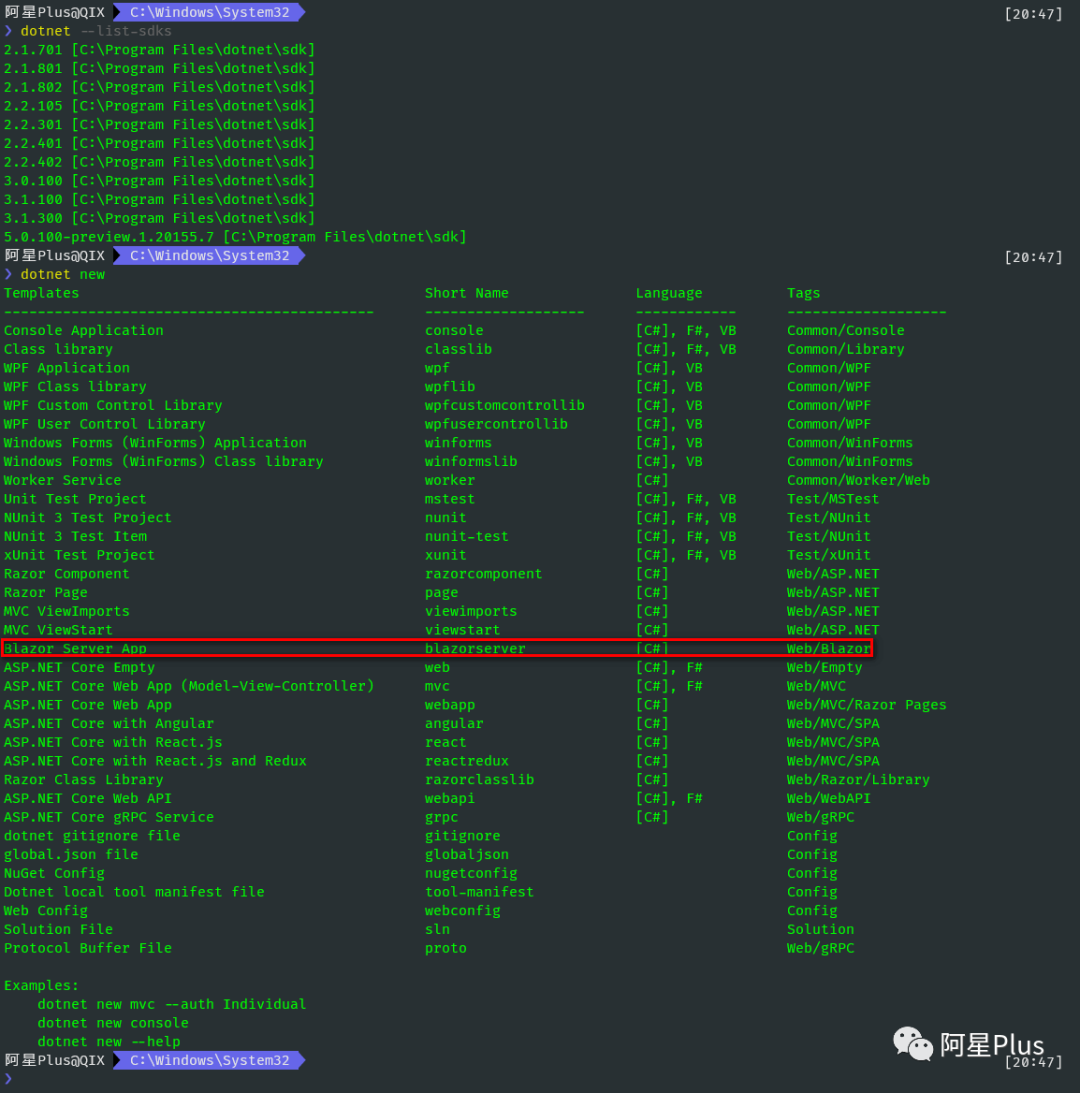Select SDK line 5.0.100-preview.1.20155.7

(x=235, y=237)
